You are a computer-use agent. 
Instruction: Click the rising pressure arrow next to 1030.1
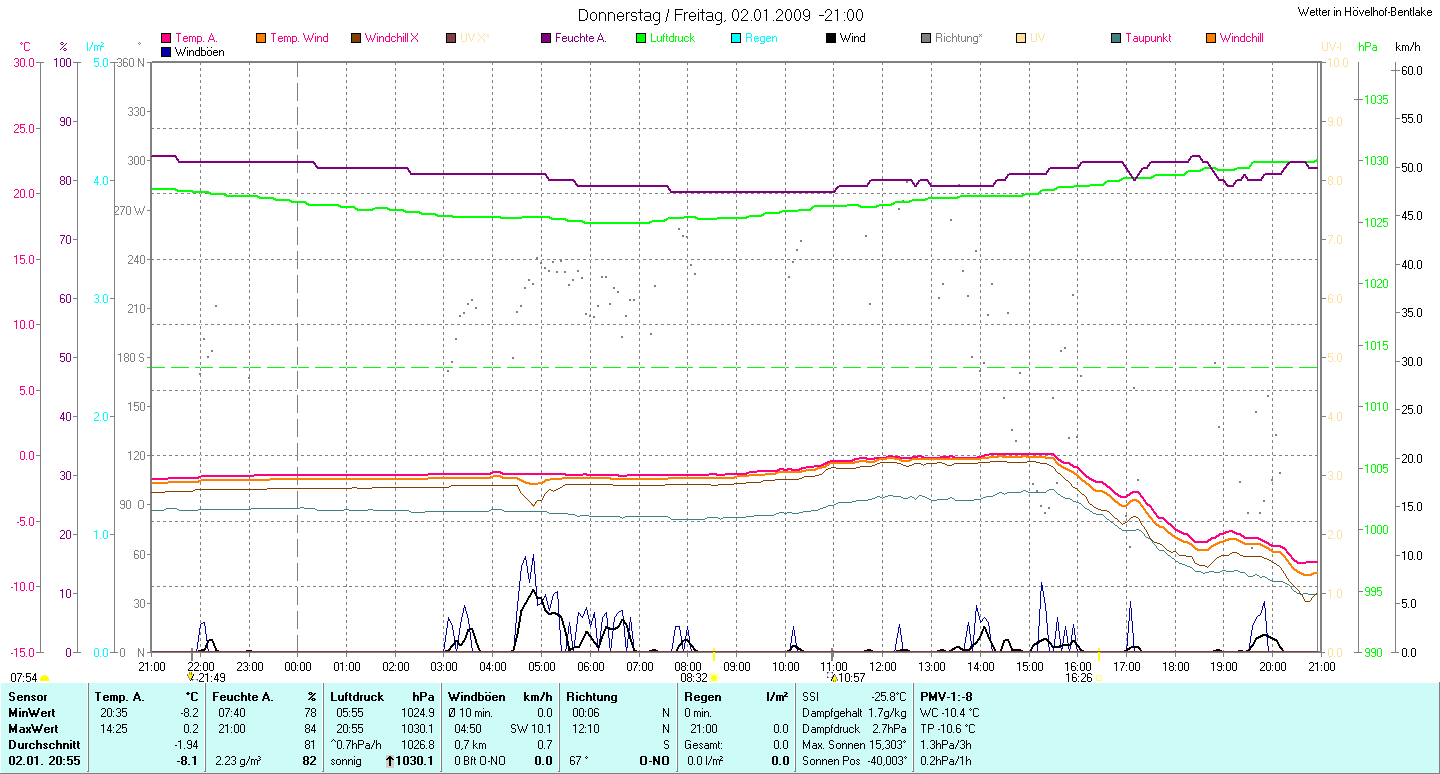(x=389, y=762)
